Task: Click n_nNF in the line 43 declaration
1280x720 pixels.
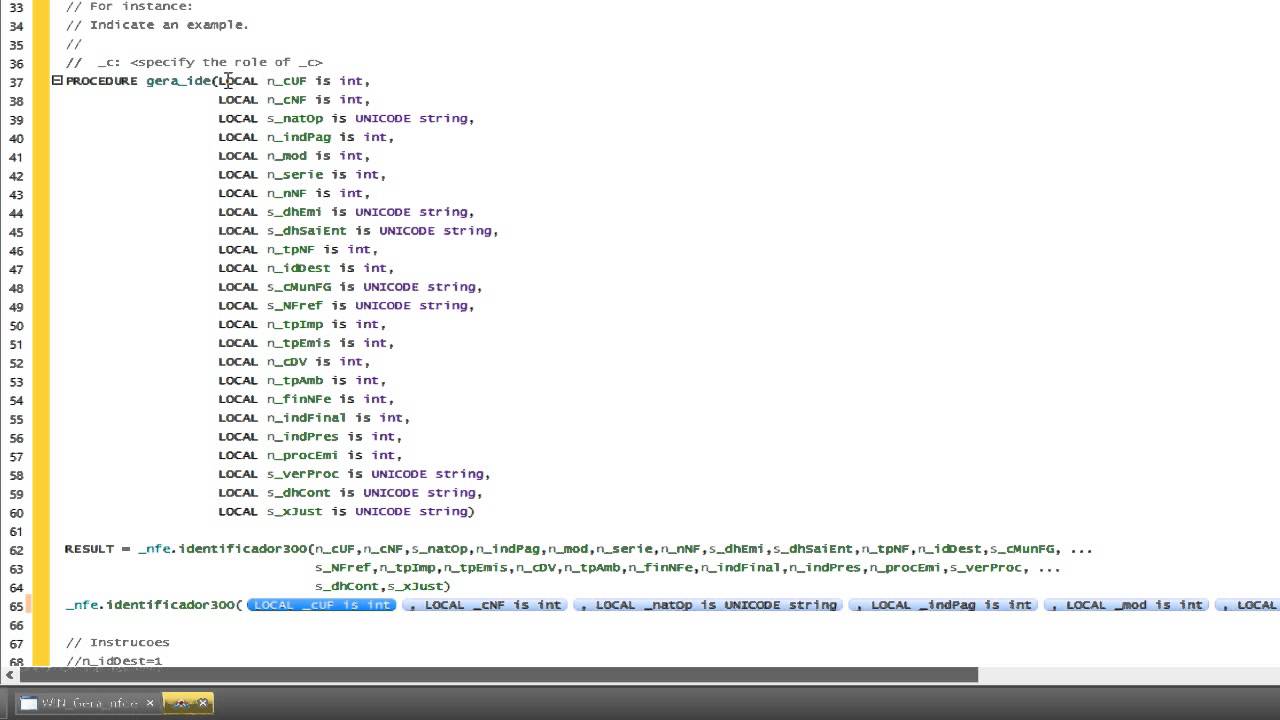Action: (287, 193)
